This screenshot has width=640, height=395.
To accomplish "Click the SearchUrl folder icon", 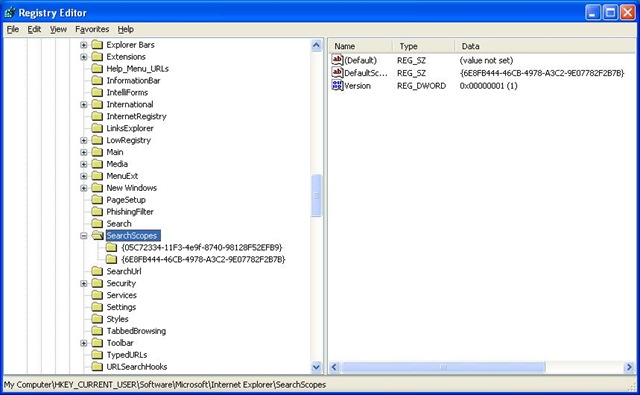I will tap(97, 271).
